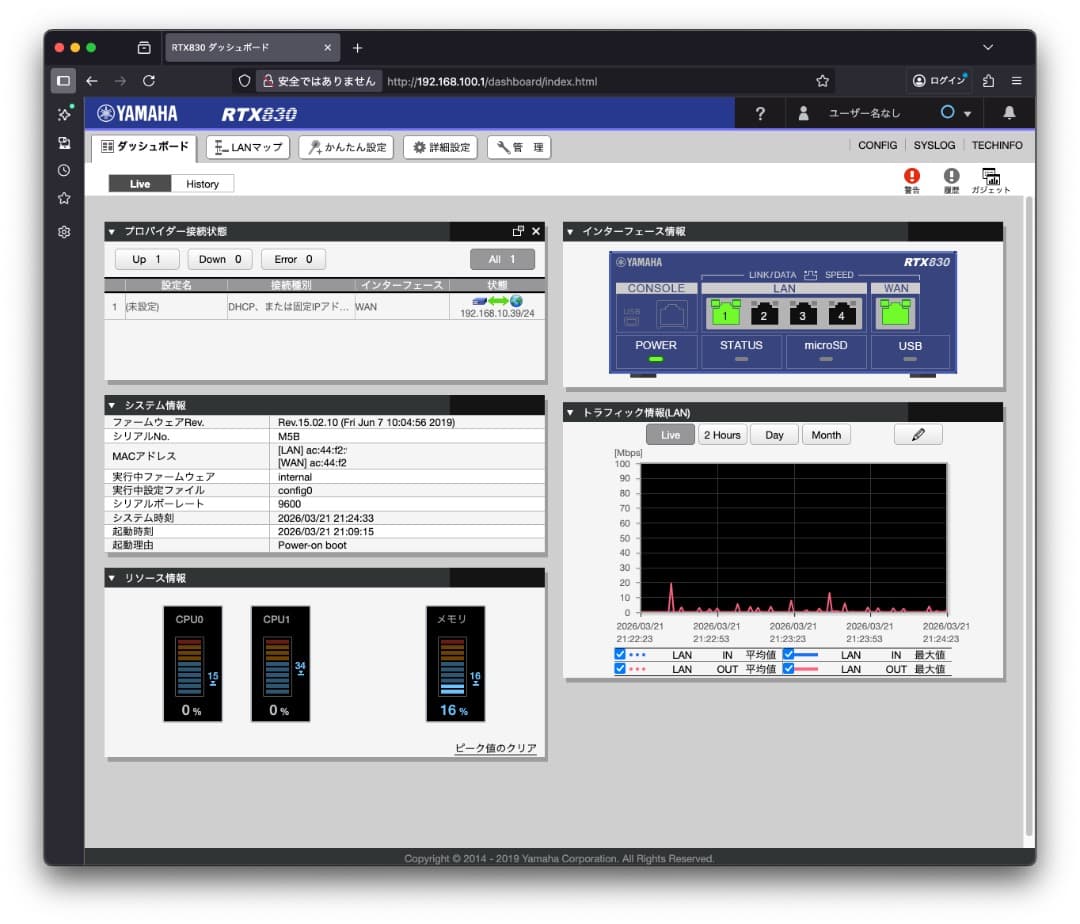Filter providers by Up status
1080x924 pixels.
click(147, 259)
